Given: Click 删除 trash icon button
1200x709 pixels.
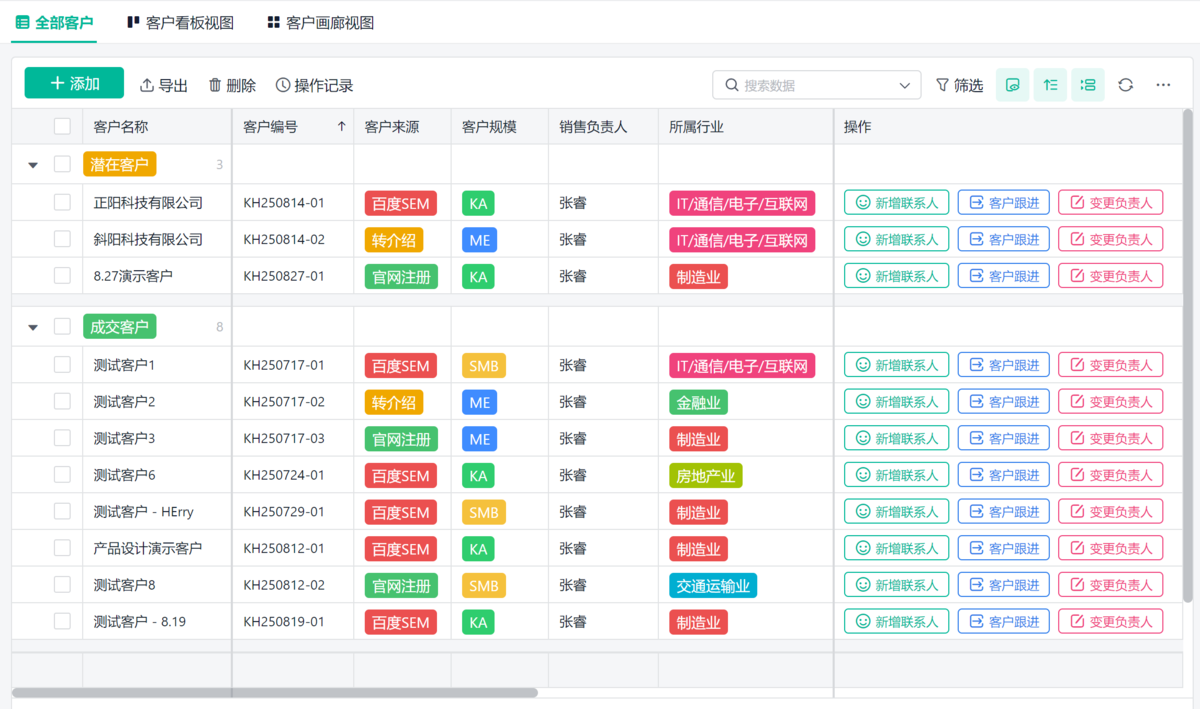Looking at the screenshot, I should pos(232,85).
